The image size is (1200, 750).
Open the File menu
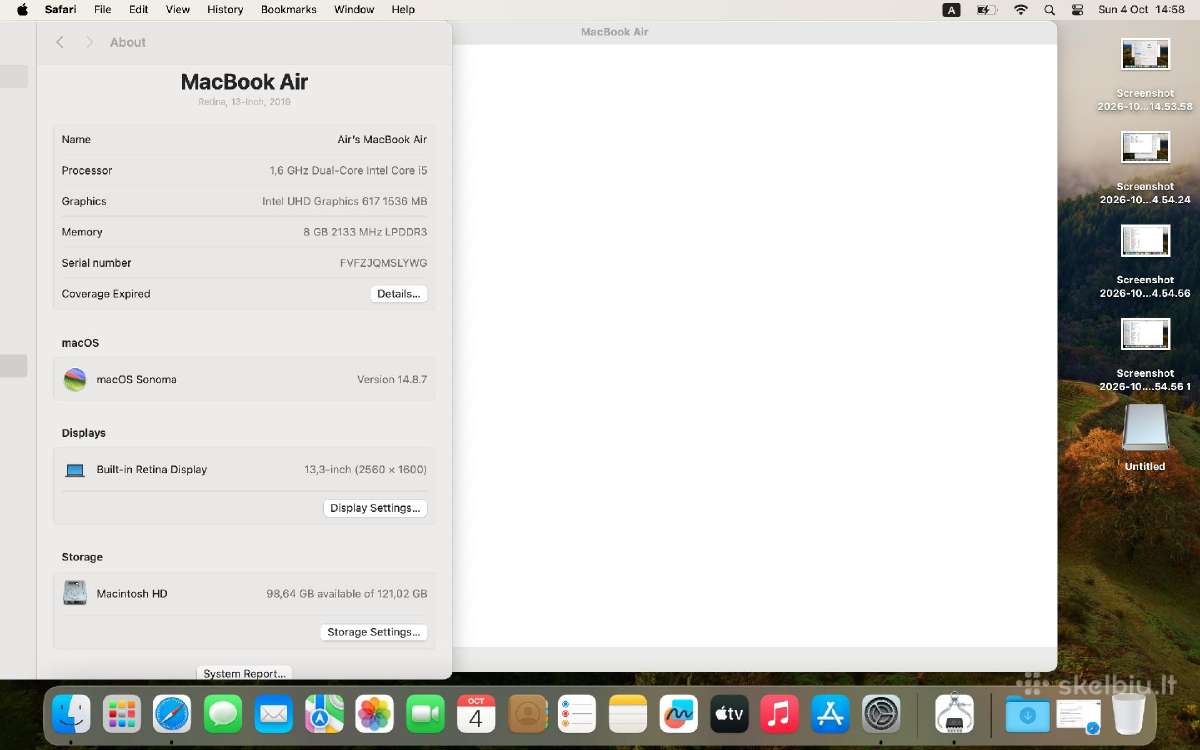(103, 9)
